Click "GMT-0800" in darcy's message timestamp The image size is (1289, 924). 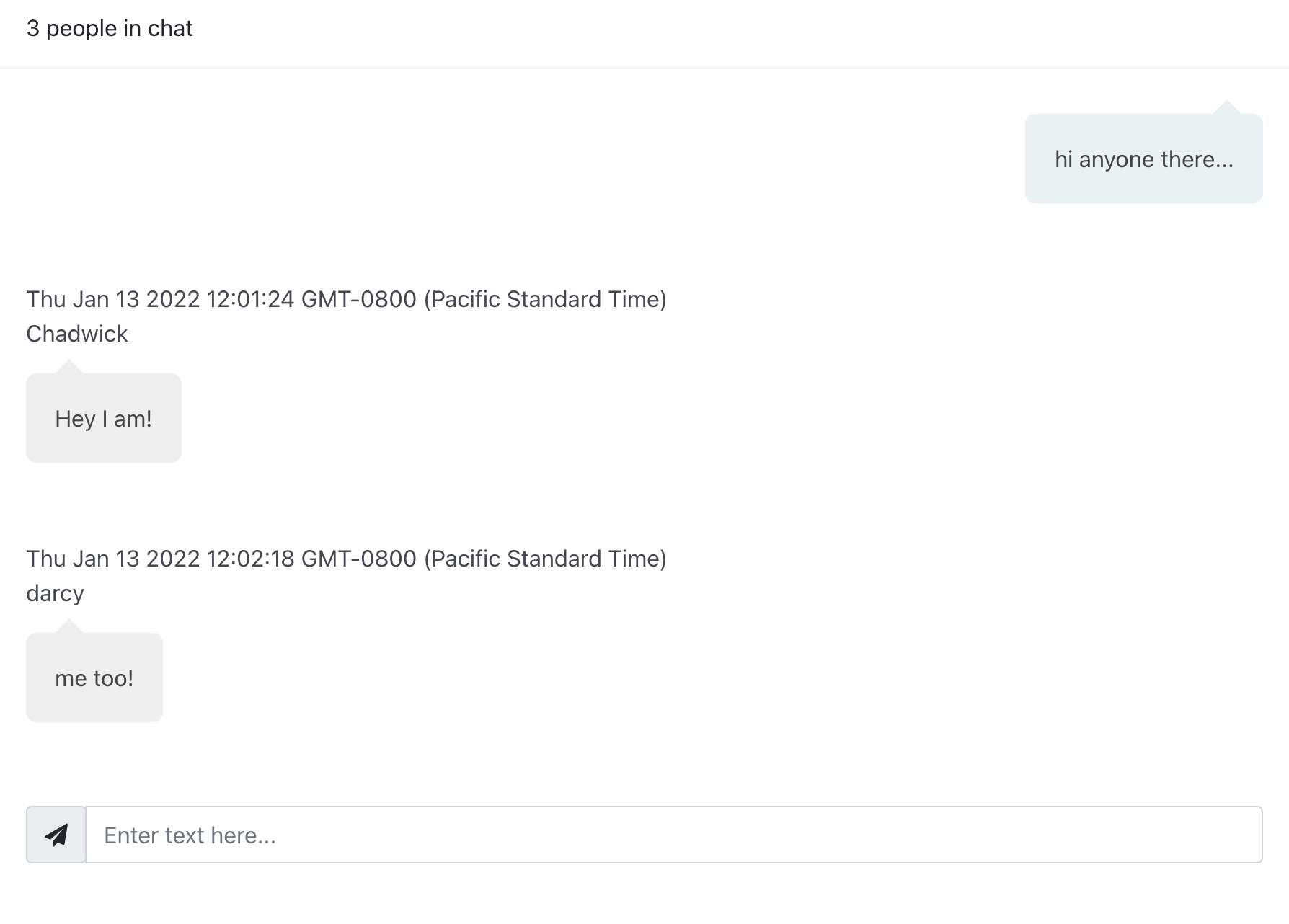click(x=358, y=559)
